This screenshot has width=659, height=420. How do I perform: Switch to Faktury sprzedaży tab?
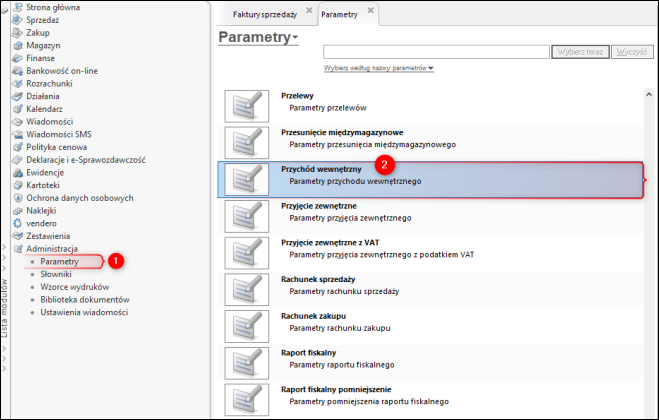pos(264,15)
